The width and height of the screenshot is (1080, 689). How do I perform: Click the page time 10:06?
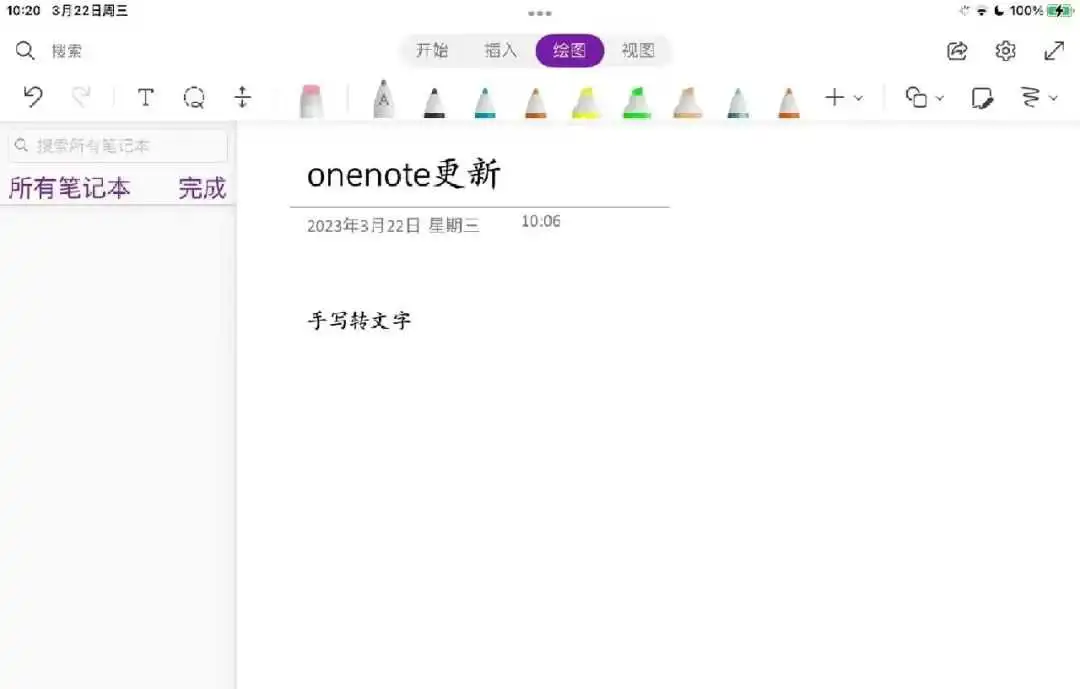[x=541, y=221]
